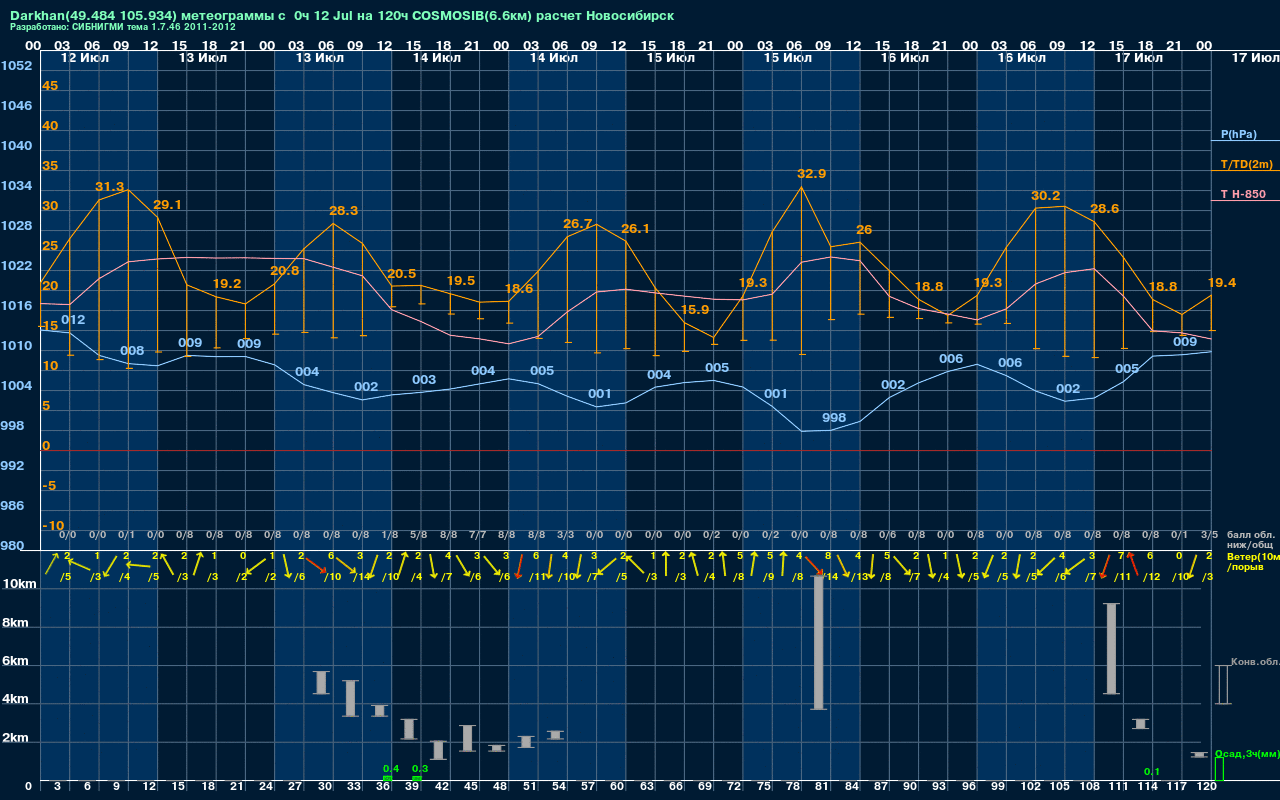The width and height of the screenshot is (1280, 800).
Task: Click the 20.5 temperature label
Action: click(x=401, y=273)
